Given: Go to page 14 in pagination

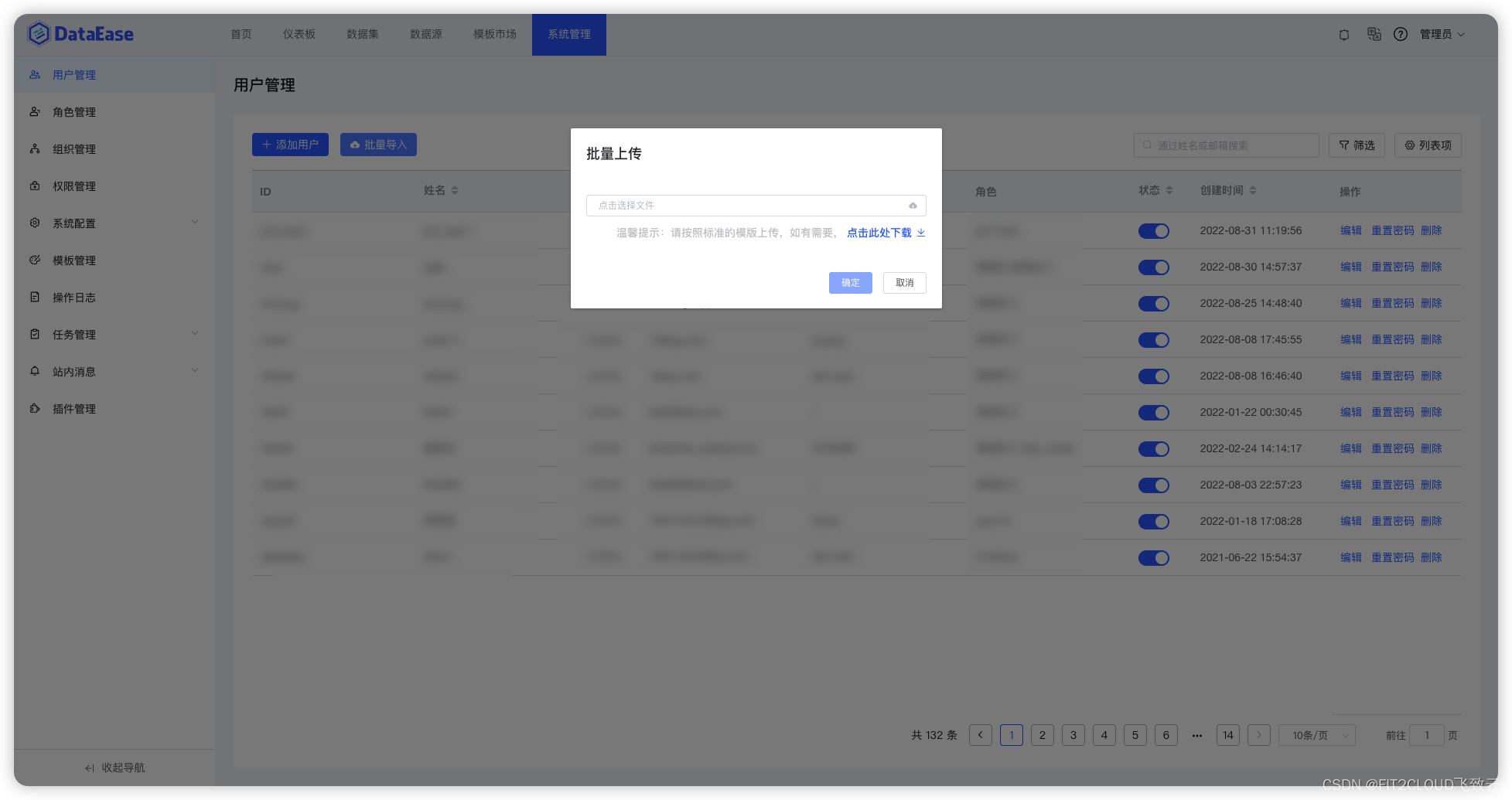Looking at the screenshot, I should click(x=1228, y=735).
